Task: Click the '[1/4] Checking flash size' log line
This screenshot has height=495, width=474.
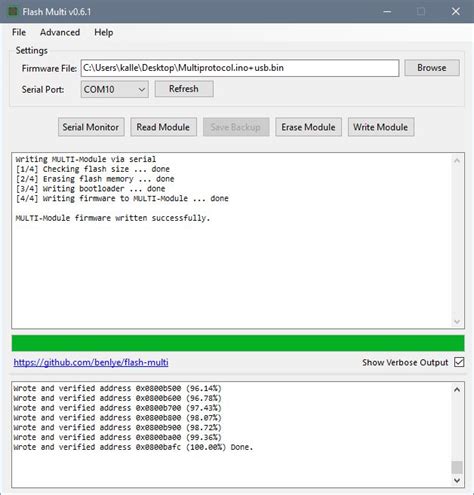Action: (92, 169)
